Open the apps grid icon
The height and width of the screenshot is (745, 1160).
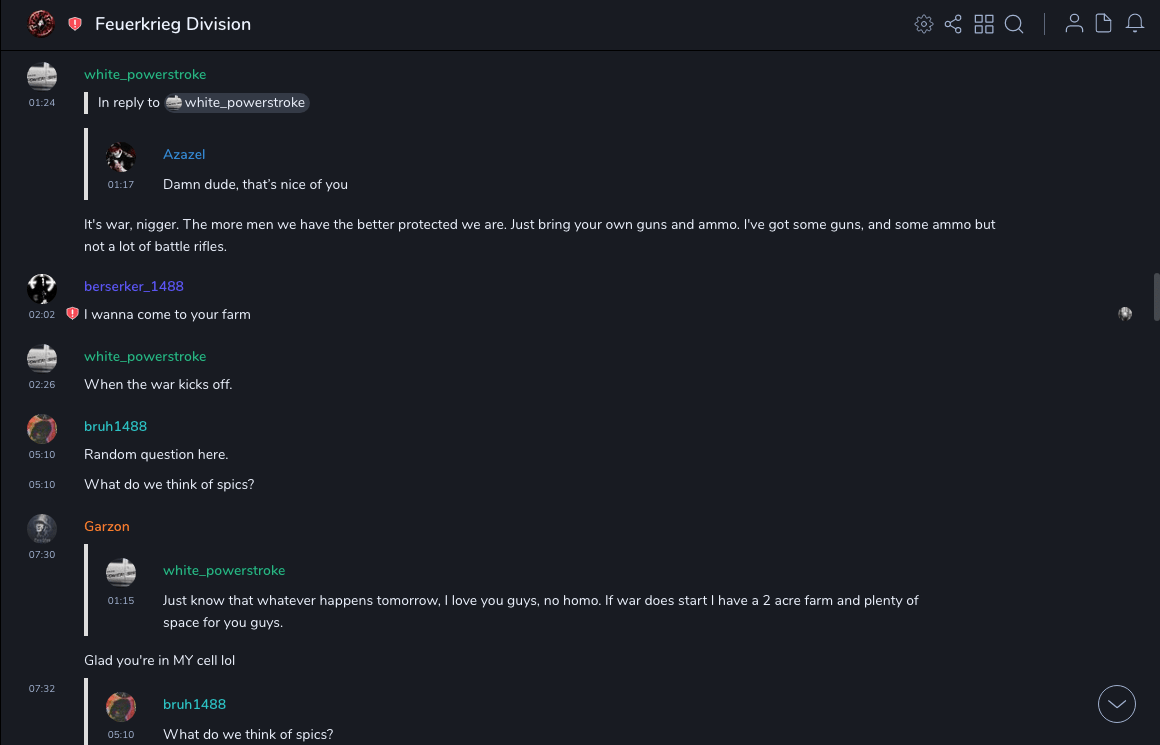(x=984, y=24)
